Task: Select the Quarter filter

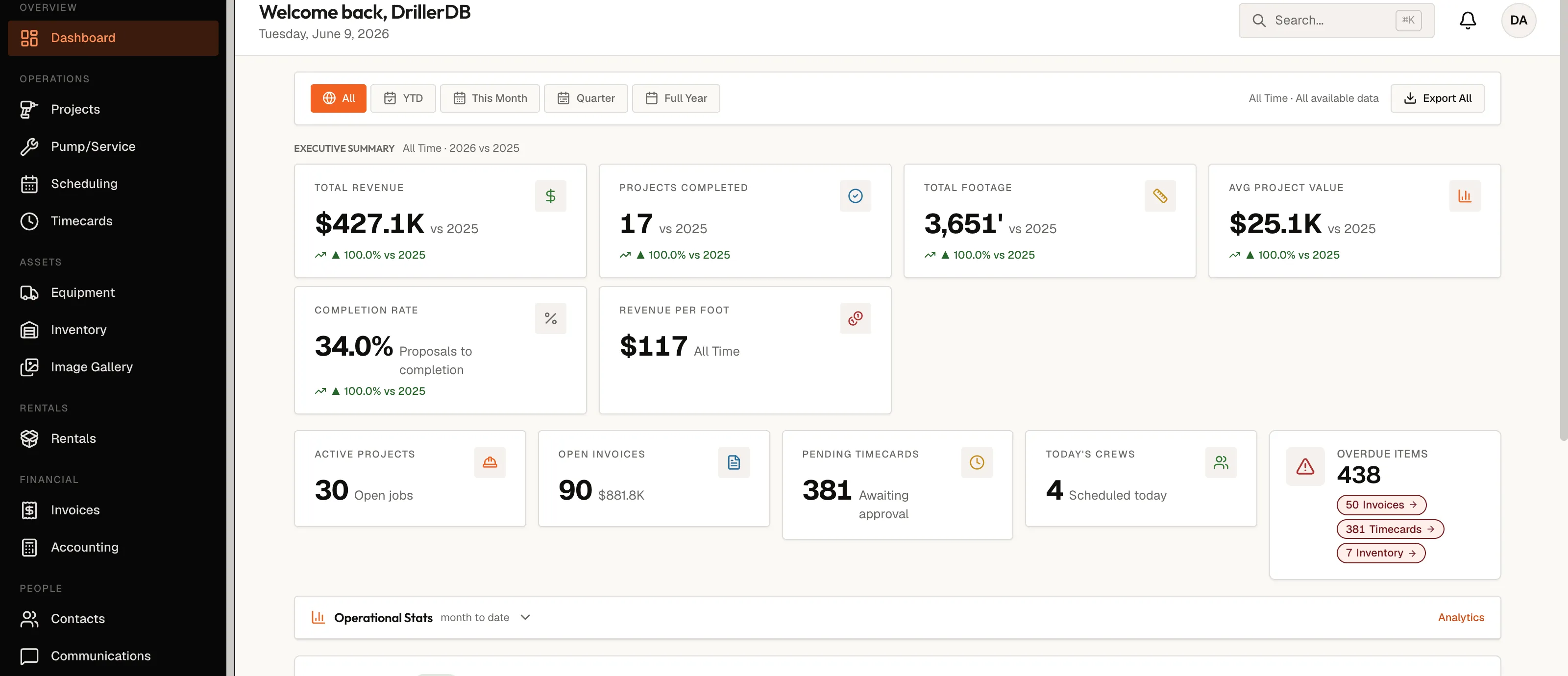Action: (586, 98)
